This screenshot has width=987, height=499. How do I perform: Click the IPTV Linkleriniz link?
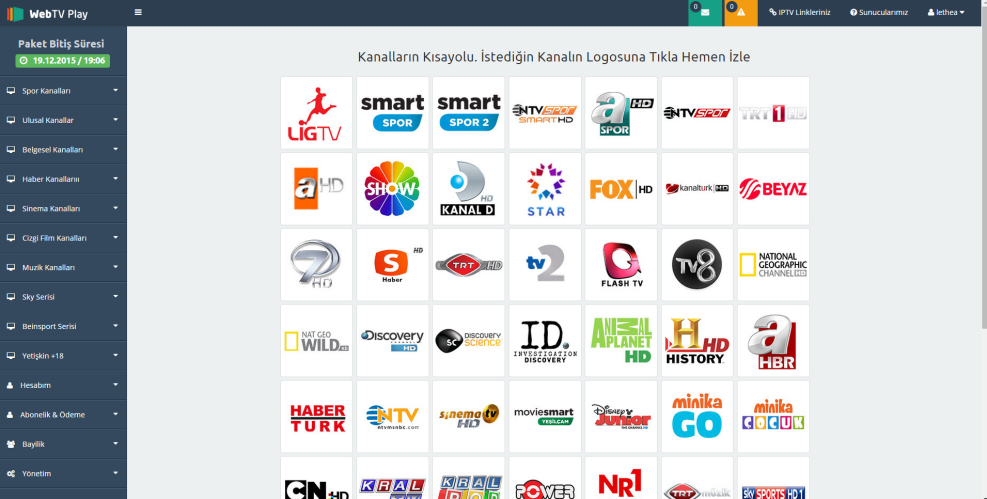click(x=799, y=13)
